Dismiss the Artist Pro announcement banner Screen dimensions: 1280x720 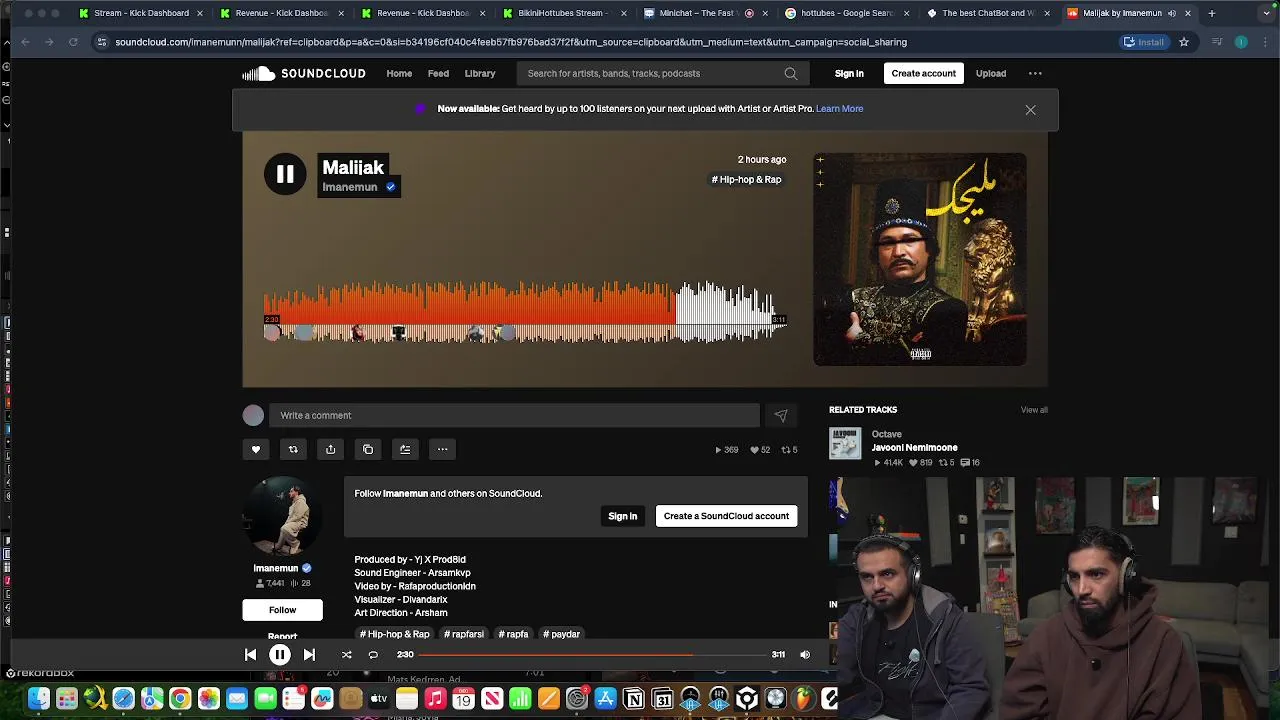click(x=1030, y=110)
